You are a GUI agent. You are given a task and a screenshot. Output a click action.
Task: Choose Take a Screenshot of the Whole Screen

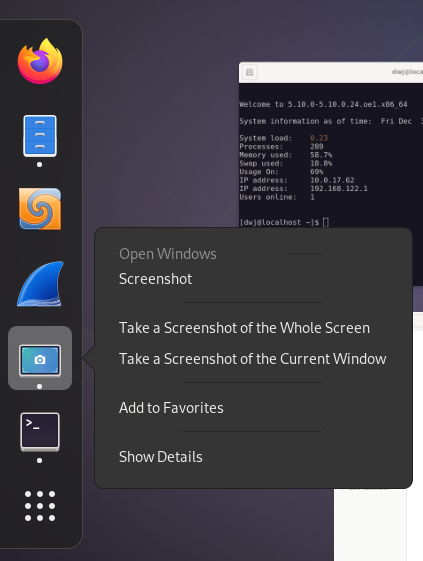(x=244, y=328)
